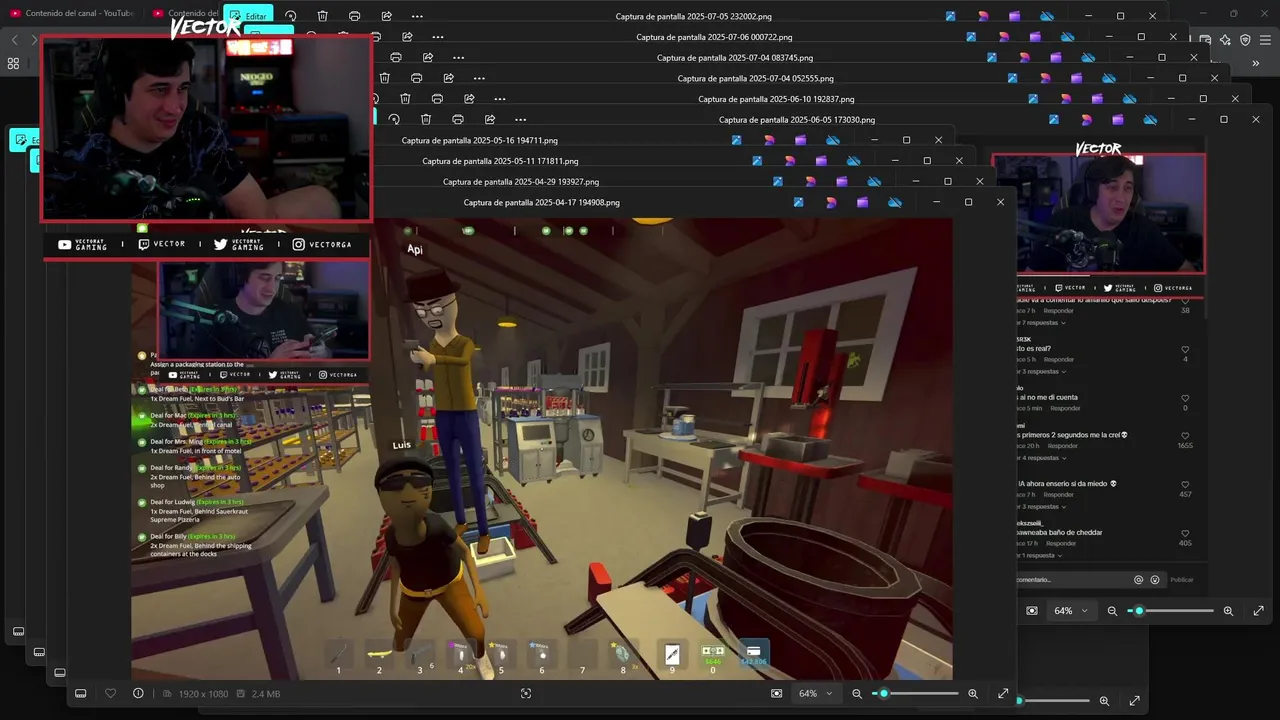Favorite the 194908 image with heart

(x=110, y=693)
